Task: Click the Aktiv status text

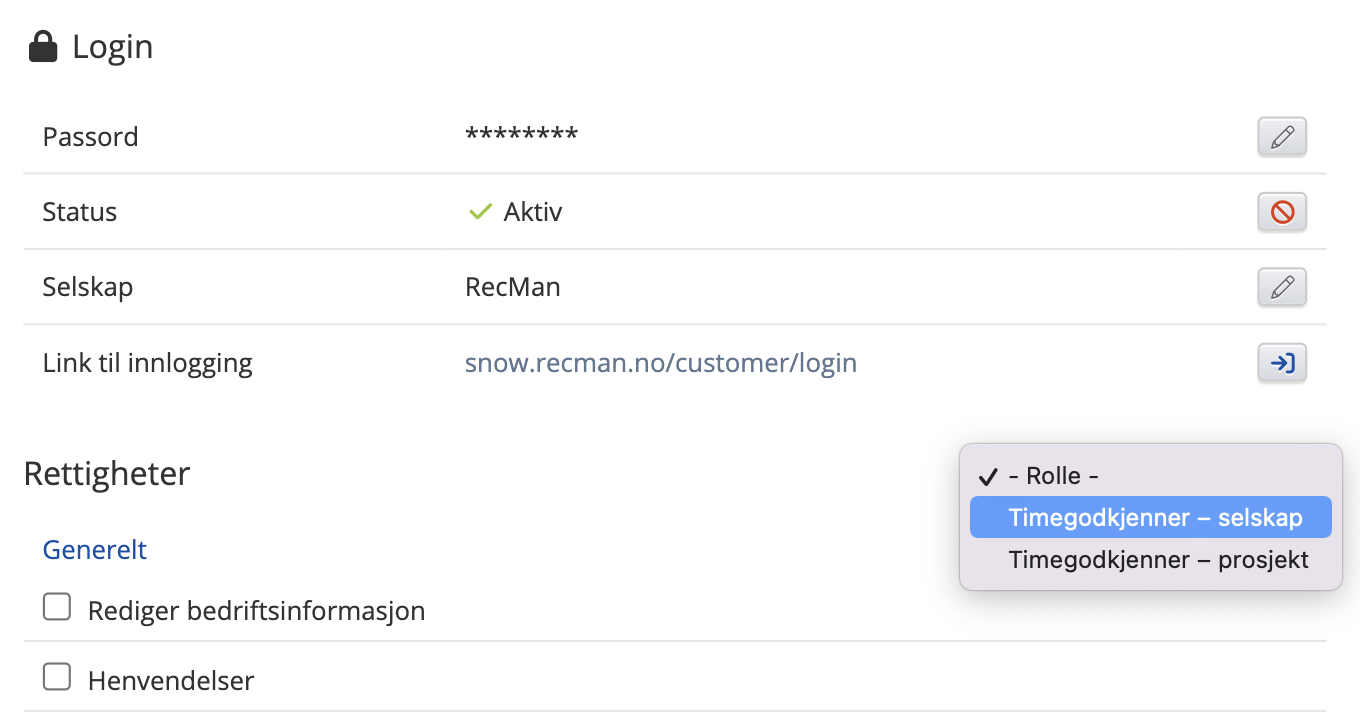Action: pos(533,212)
